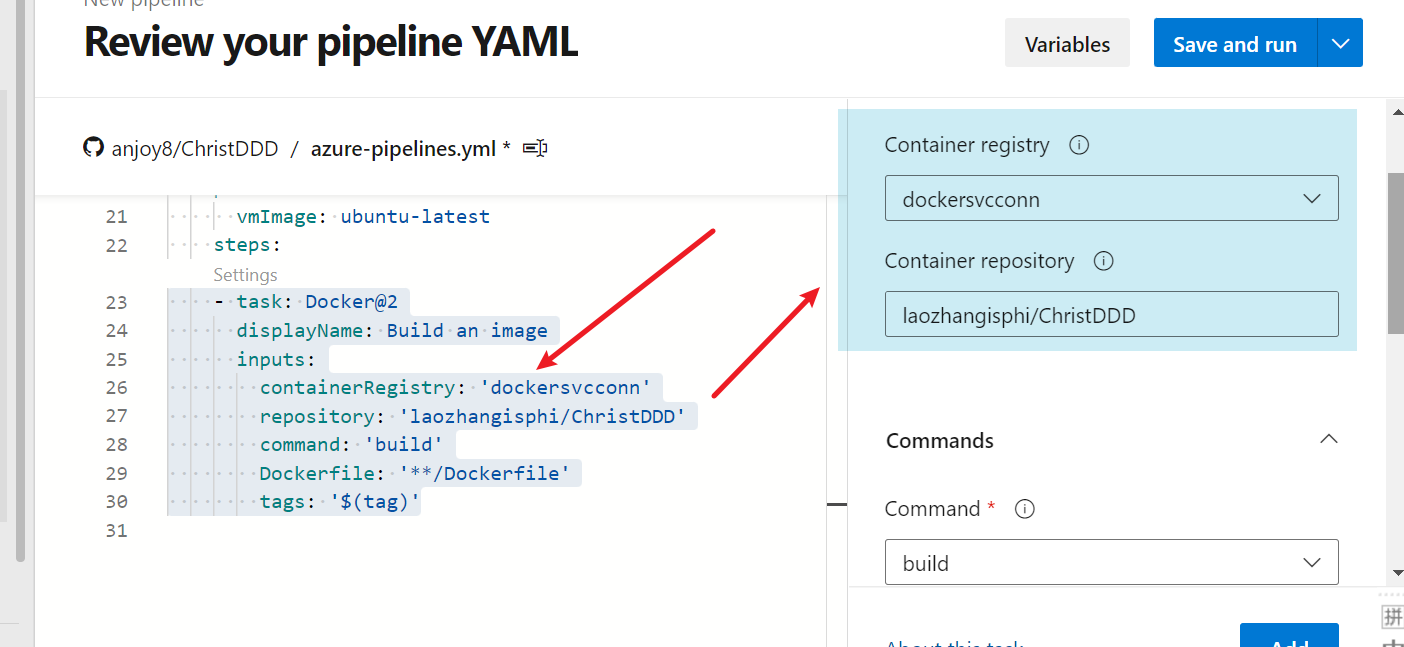Collapse the Commands section chevron
Viewport: 1404px width, 647px height.
(x=1328, y=440)
